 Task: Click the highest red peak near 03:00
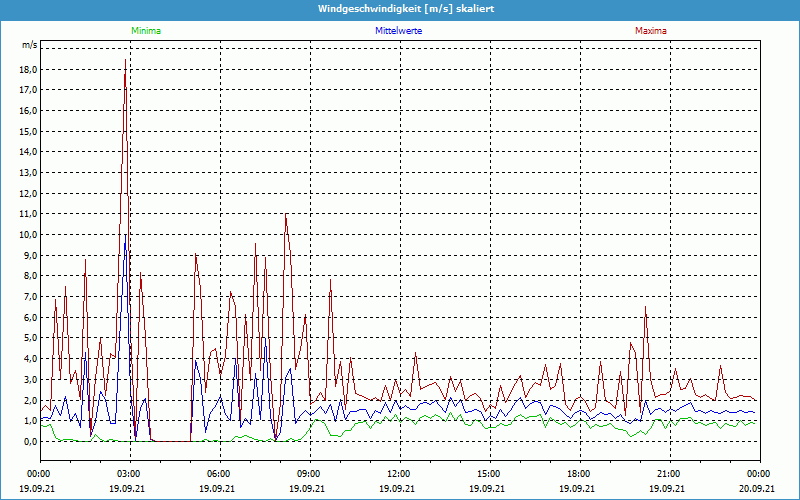[x=125, y=62]
